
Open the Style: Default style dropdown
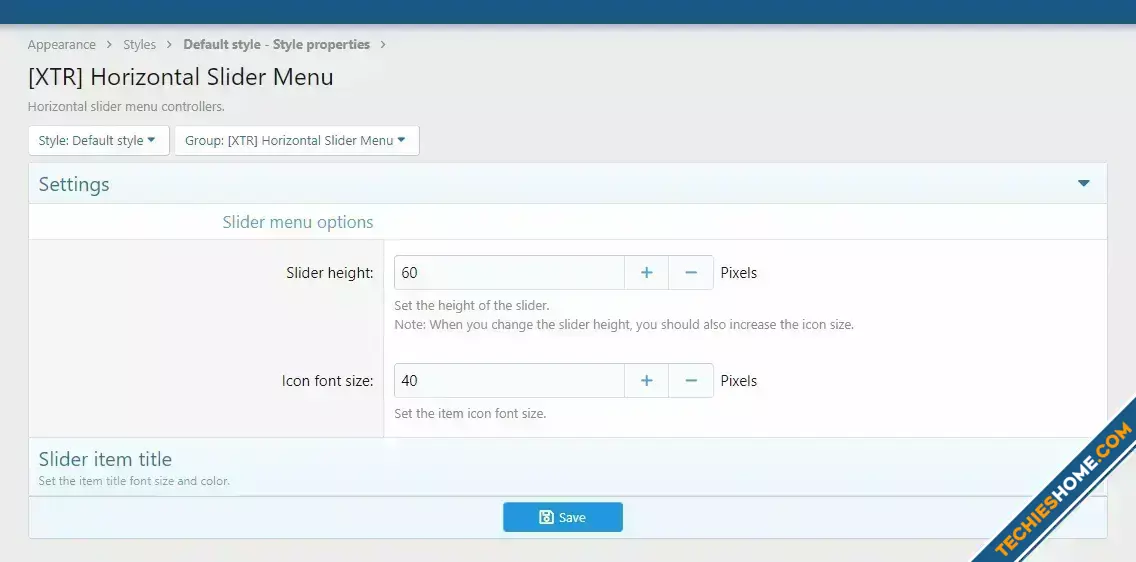pos(98,141)
